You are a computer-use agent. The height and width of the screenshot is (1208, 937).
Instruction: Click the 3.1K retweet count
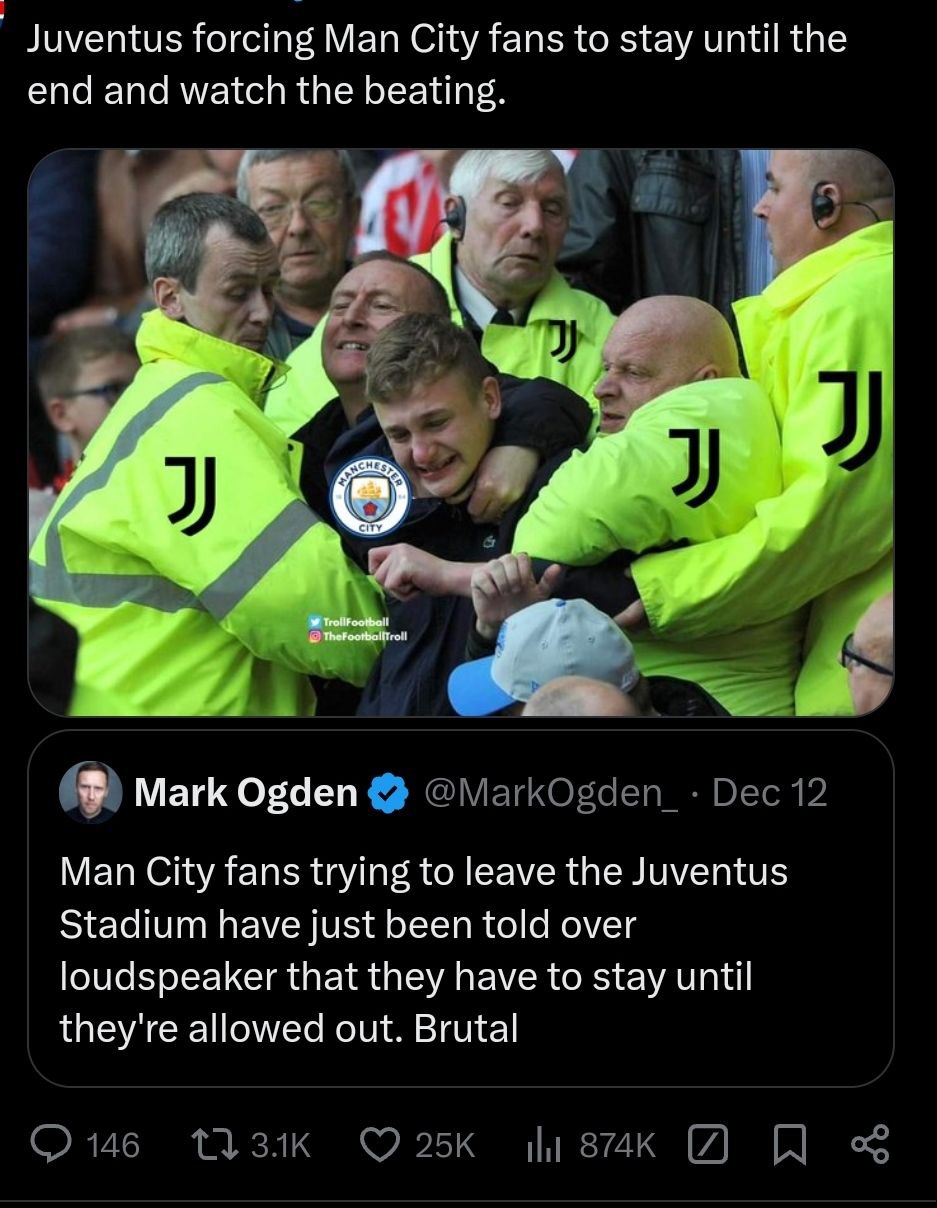coord(280,1146)
